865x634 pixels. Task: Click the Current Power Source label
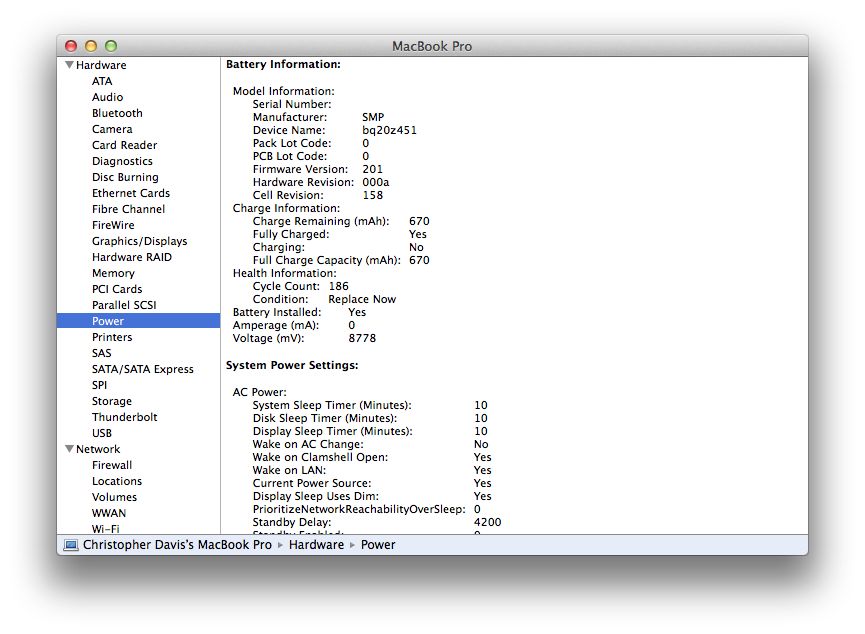(x=312, y=483)
